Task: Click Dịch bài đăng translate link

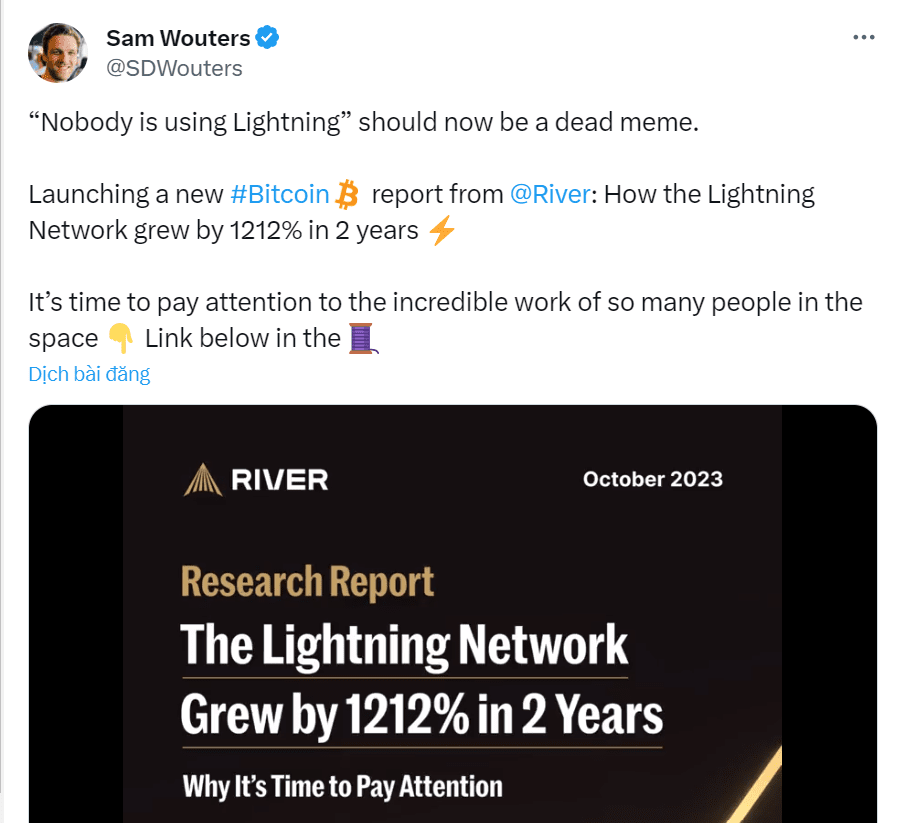Action: click(x=89, y=374)
